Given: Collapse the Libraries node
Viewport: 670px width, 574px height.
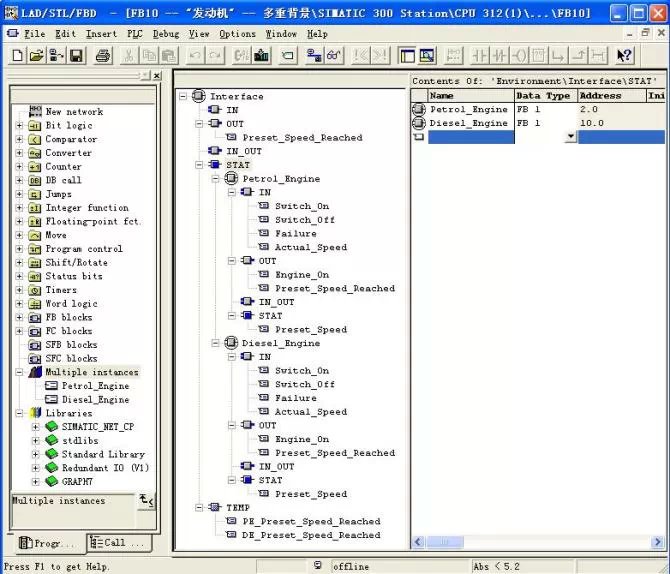Looking at the screenshot, I should (19, 413).
